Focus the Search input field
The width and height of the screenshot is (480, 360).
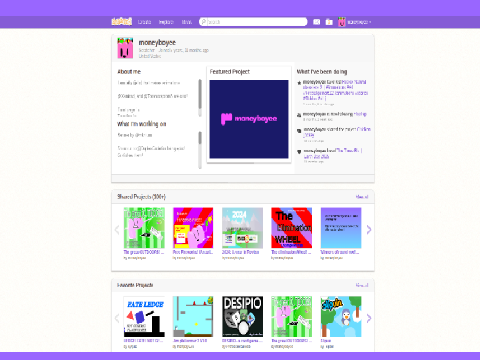click(x=253, y=22)
